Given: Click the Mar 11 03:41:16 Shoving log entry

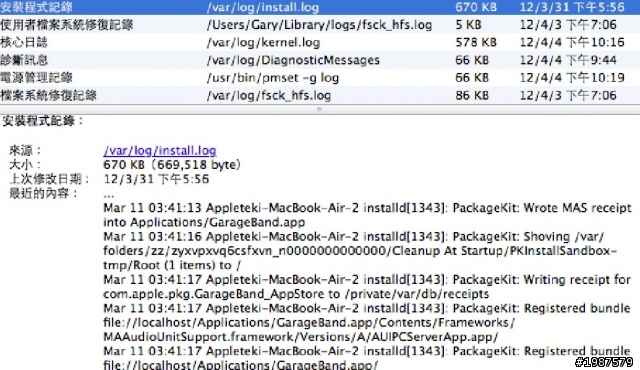Looking at the screenshot, I should (x=360, y=251).
